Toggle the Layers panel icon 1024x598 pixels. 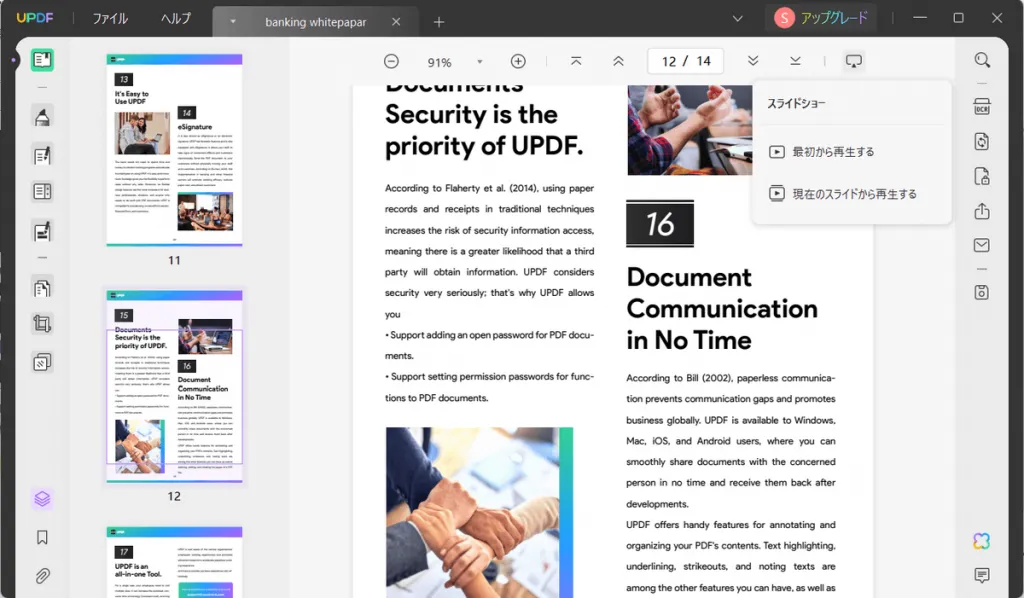point(42,499)
